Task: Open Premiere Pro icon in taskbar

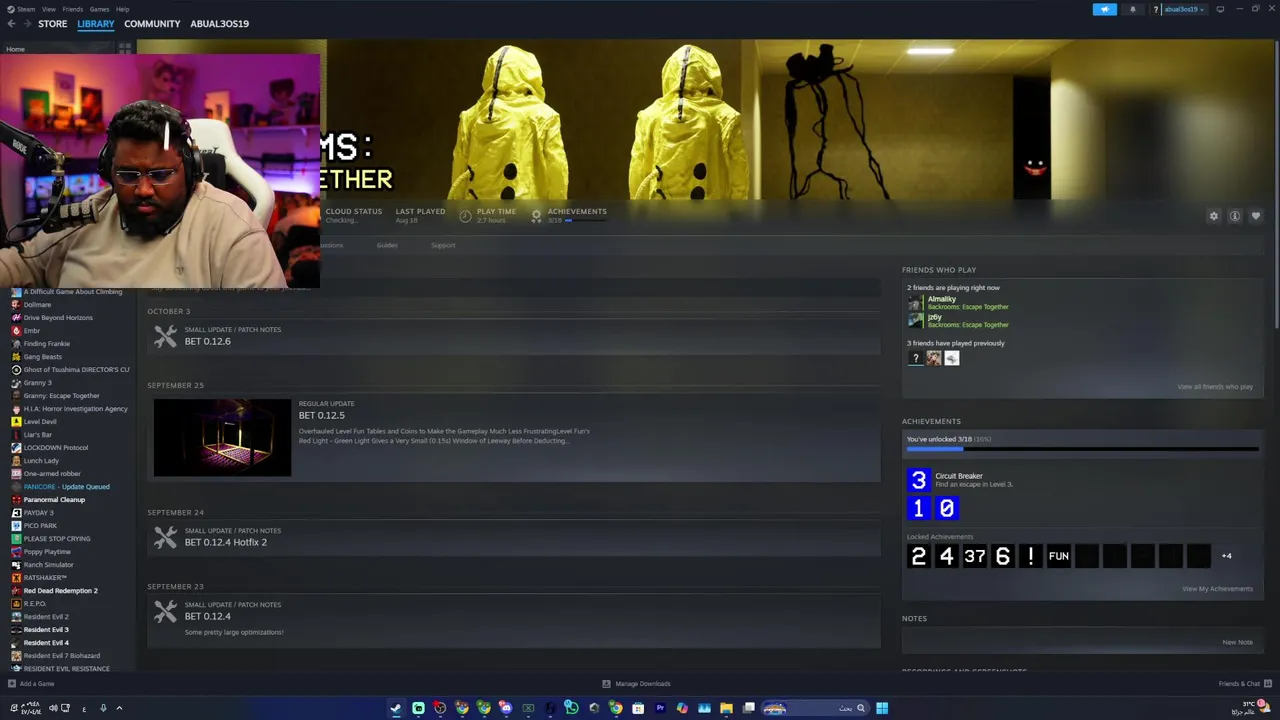Action: (x=660, y=708)
